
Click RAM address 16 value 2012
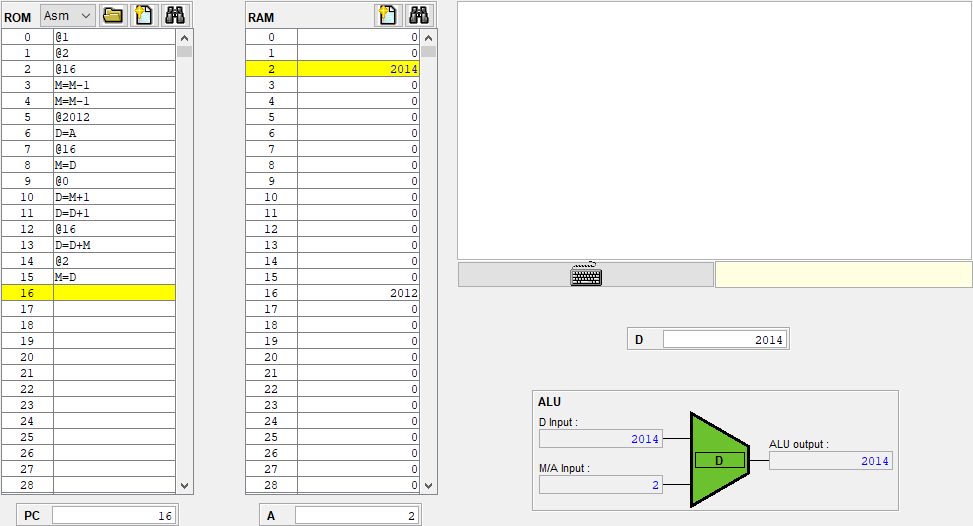[x=358, y=293]
